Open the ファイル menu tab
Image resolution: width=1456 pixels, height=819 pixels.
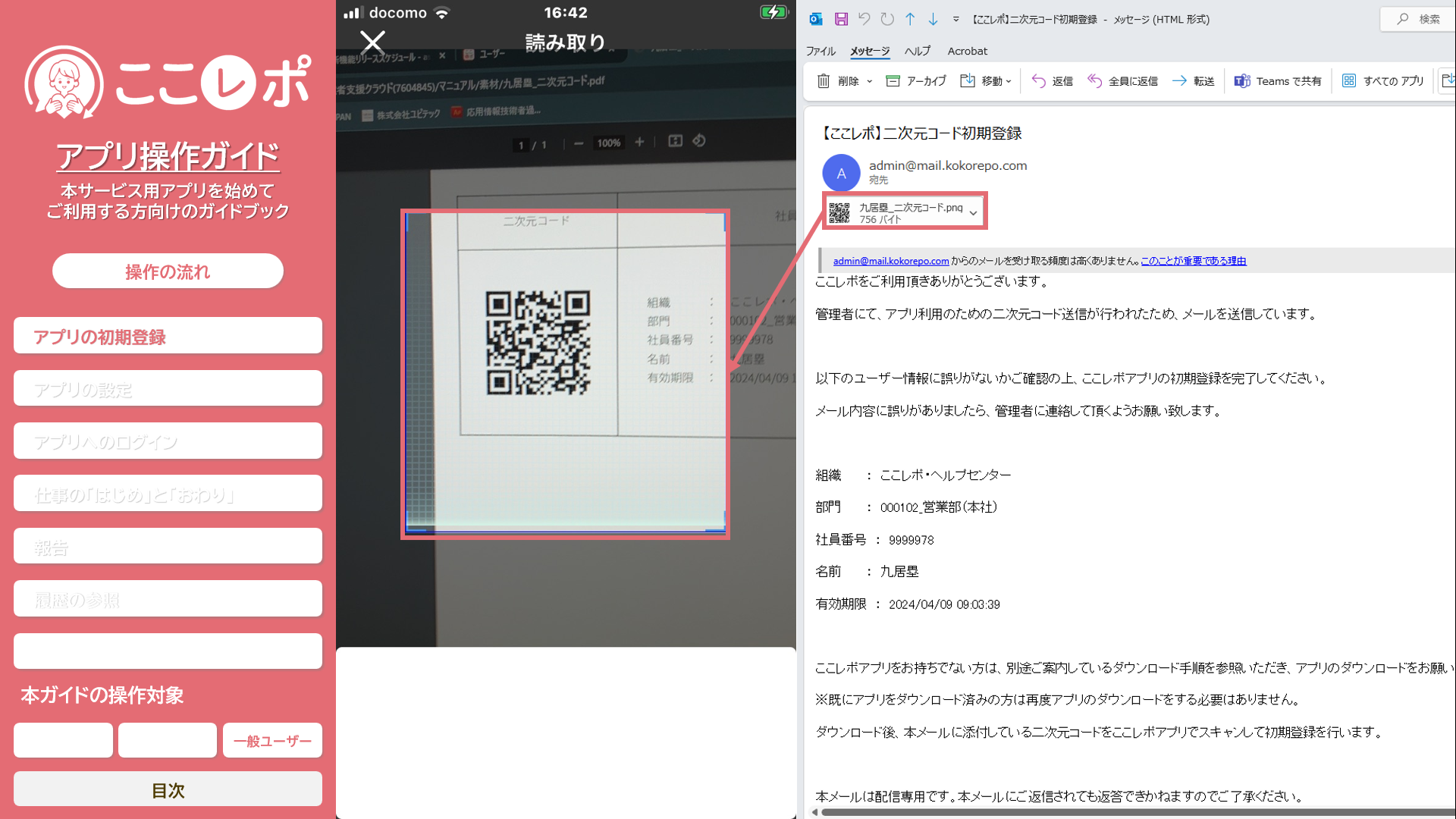[820, 51]
